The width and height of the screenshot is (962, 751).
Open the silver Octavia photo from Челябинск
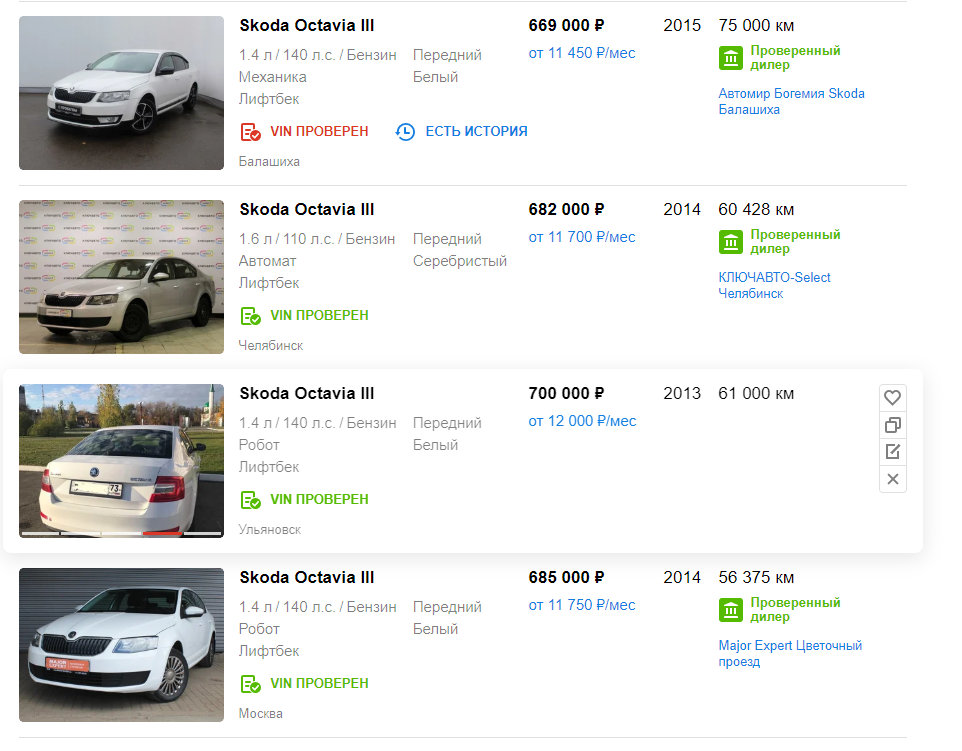coord(121,277)
